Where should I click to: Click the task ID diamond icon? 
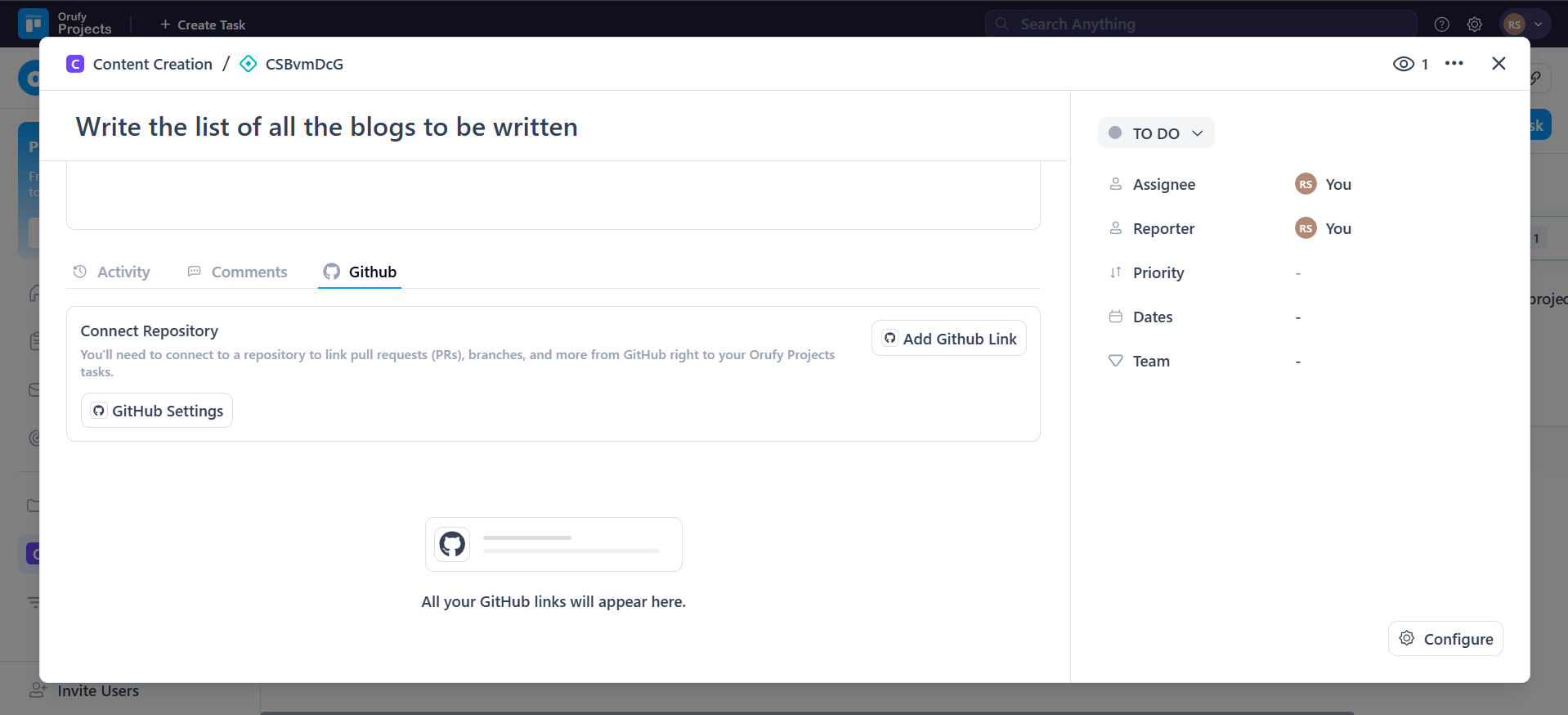pyautogui.click(x=249, y=64)
